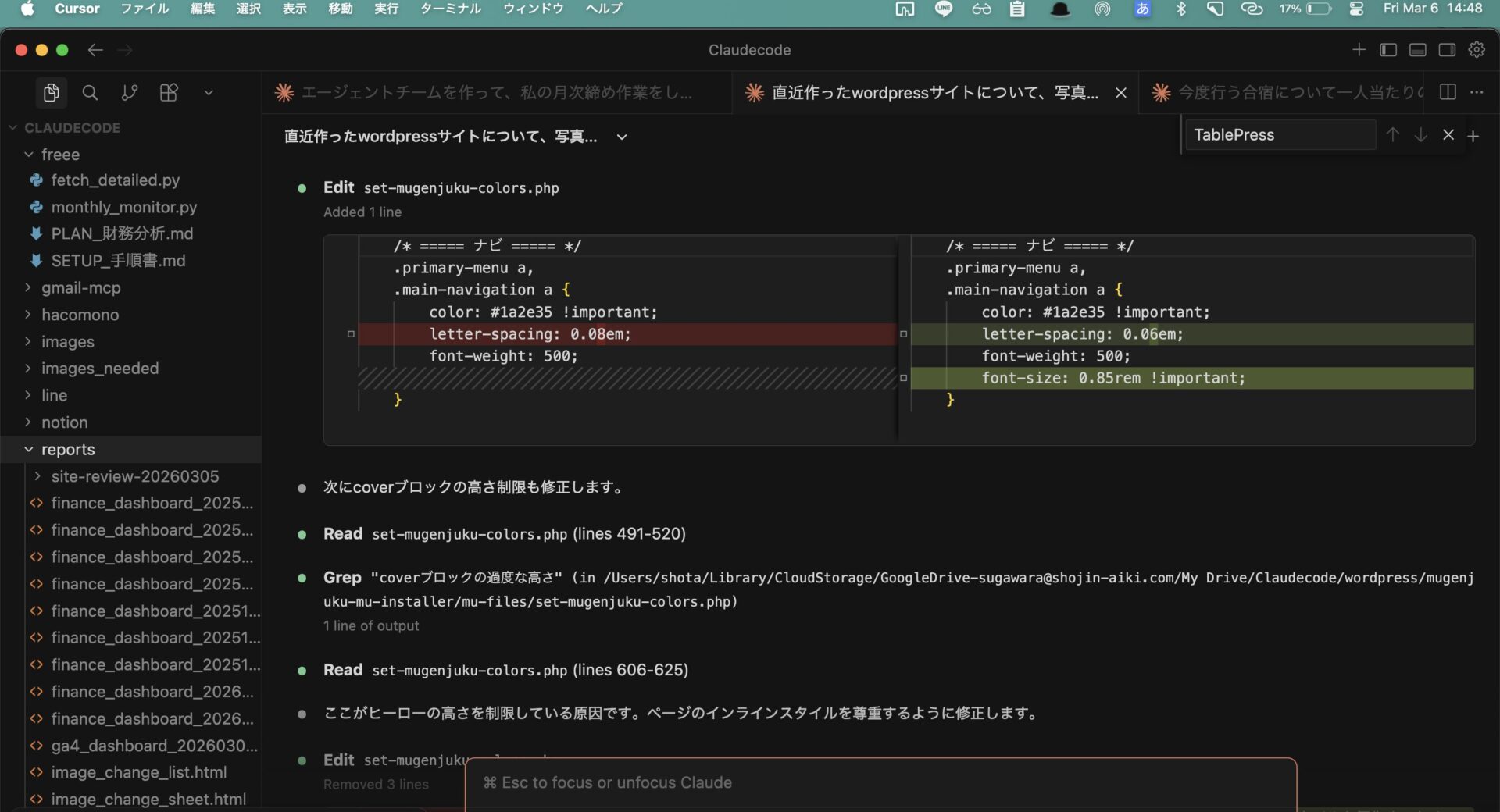This screenshot has height=812, width=1500.
Task: Open the ターミナル menu in menu bar
Action: point(450,9)
